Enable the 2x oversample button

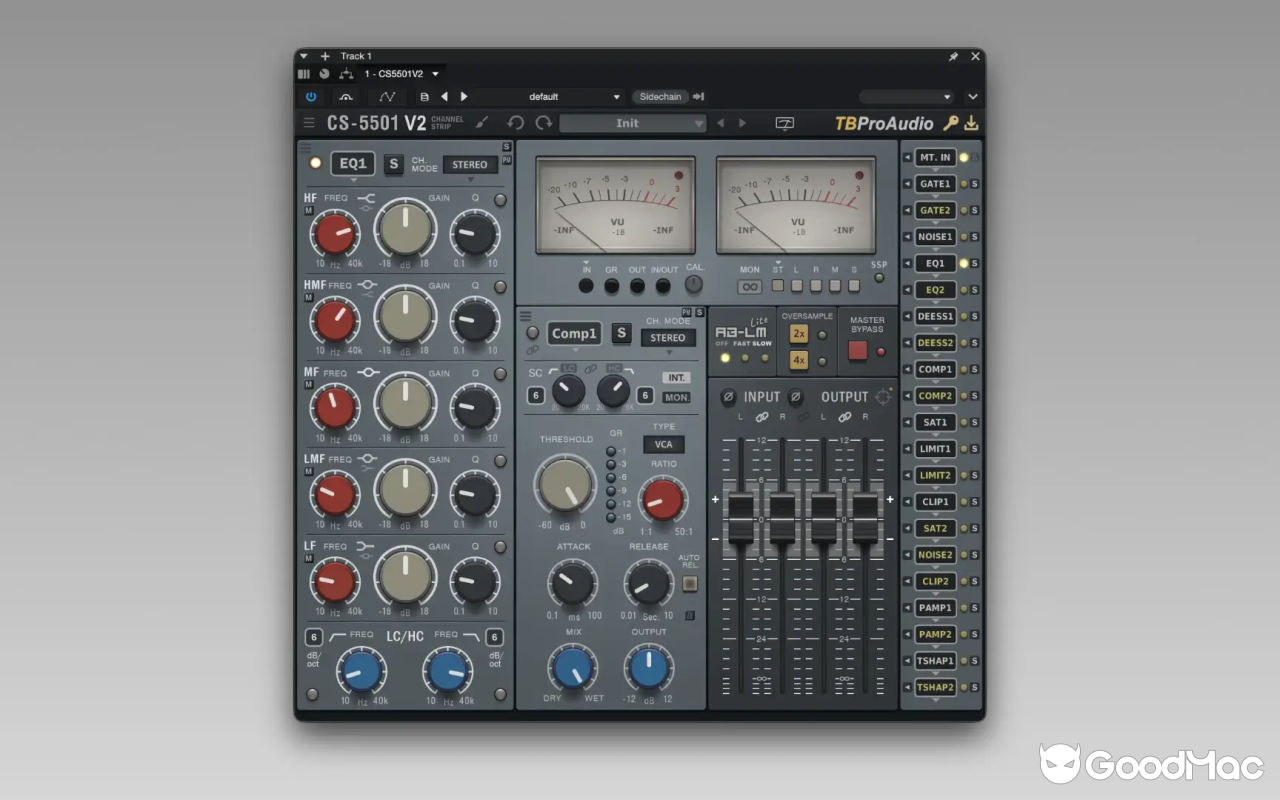coord(799,334)
